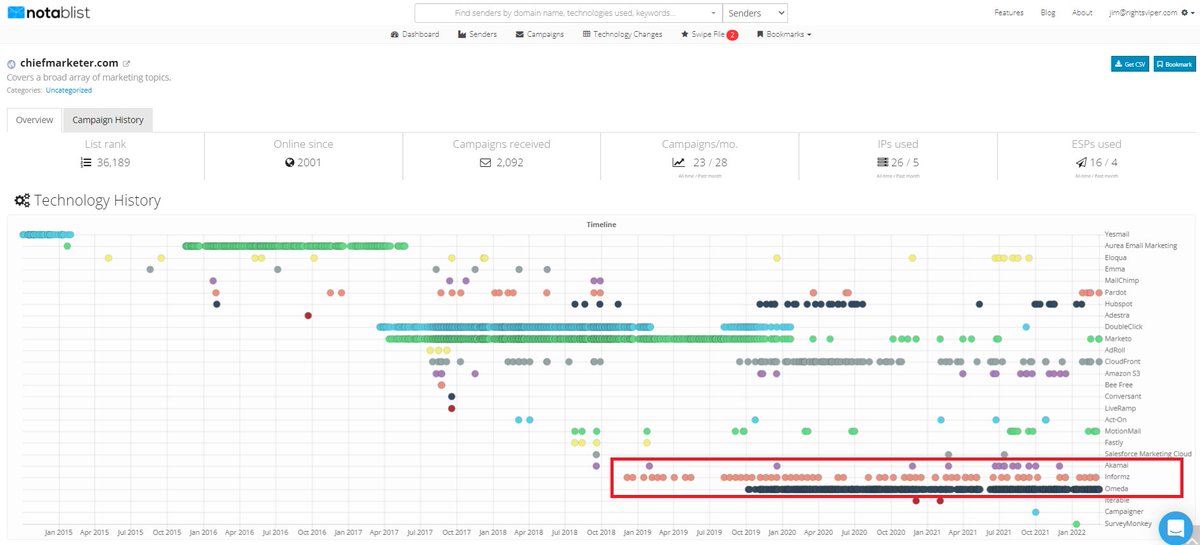
Task: Click the red LiveRamp dot on the timeline
Action: tap(452, 408)
